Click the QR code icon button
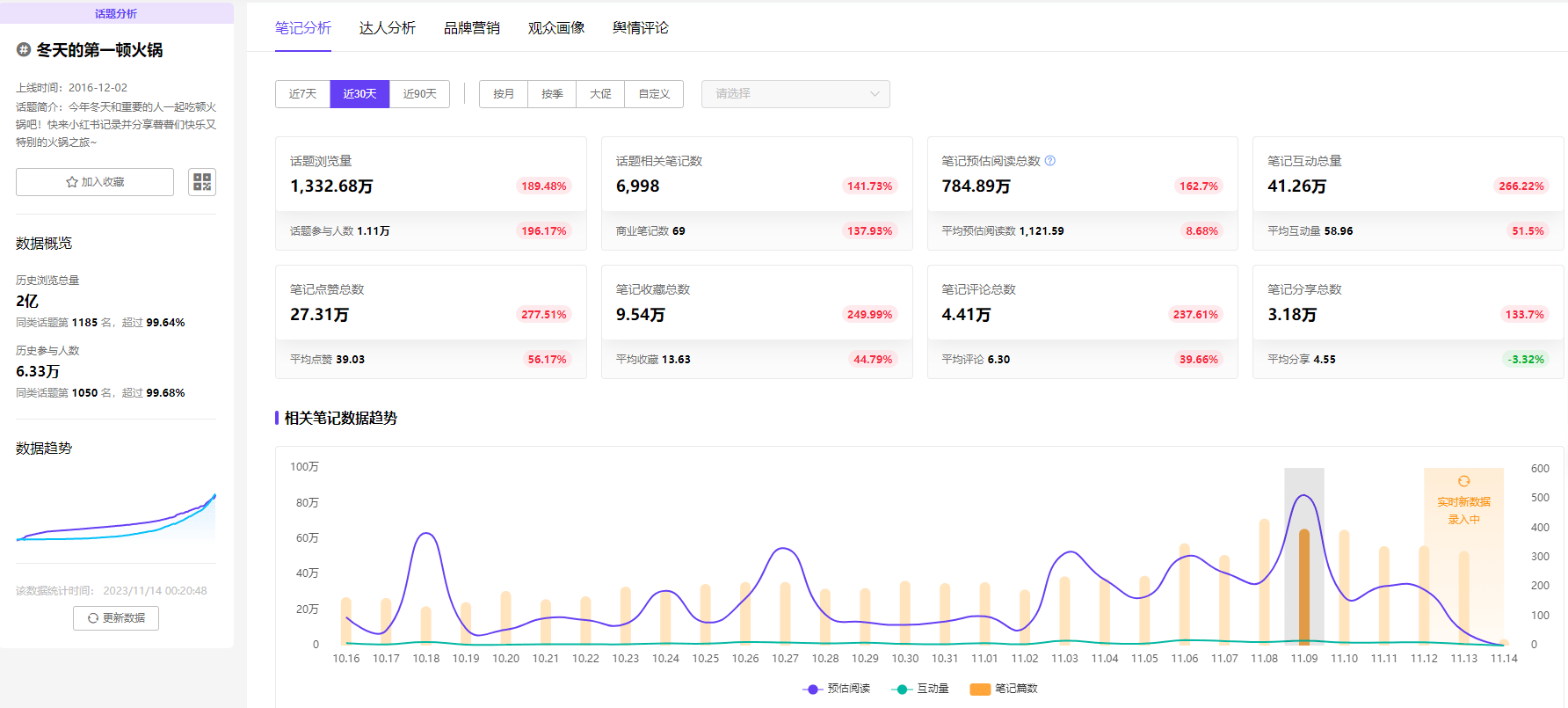This screenshot has width=1568, height=708. pyautogui.click(x=202, y=182)
